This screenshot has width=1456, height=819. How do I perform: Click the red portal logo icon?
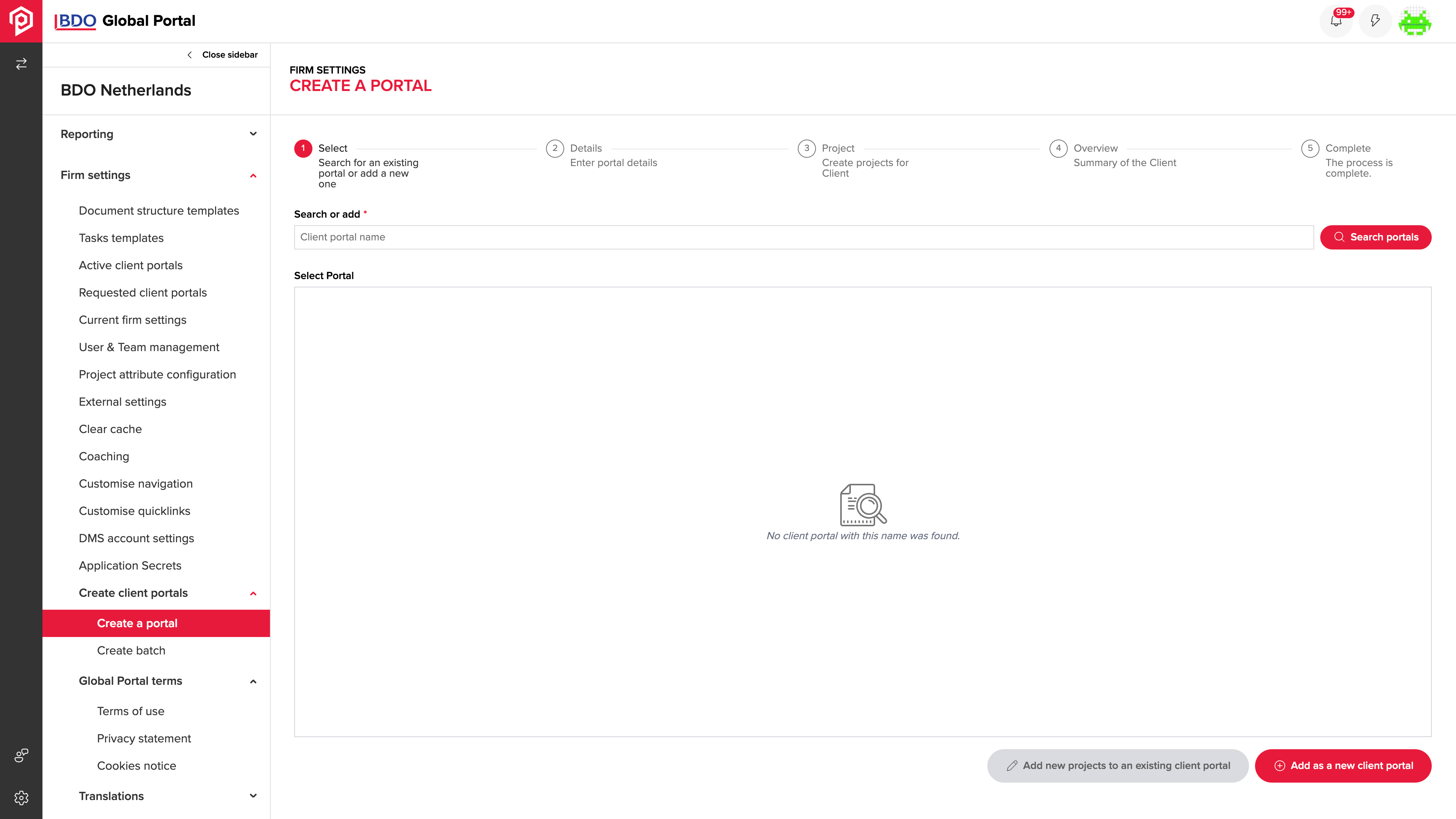(x=21, y=21)
